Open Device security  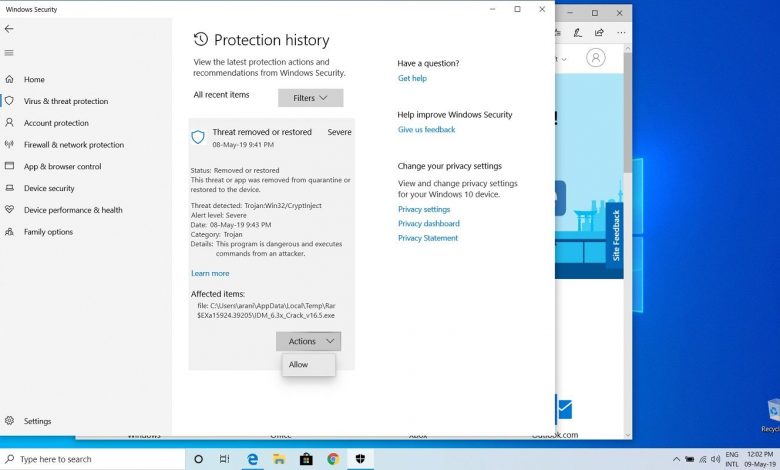coord(49,188)
